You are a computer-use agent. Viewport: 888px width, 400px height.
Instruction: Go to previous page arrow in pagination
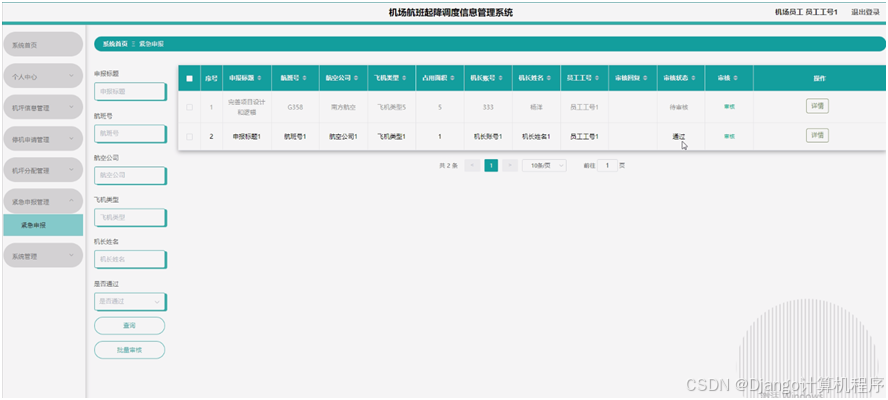tap(472, 165)
